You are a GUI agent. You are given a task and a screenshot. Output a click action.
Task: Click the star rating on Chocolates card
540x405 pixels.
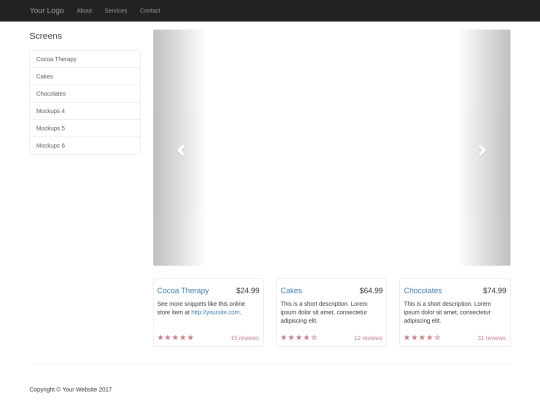click(422, 338)
